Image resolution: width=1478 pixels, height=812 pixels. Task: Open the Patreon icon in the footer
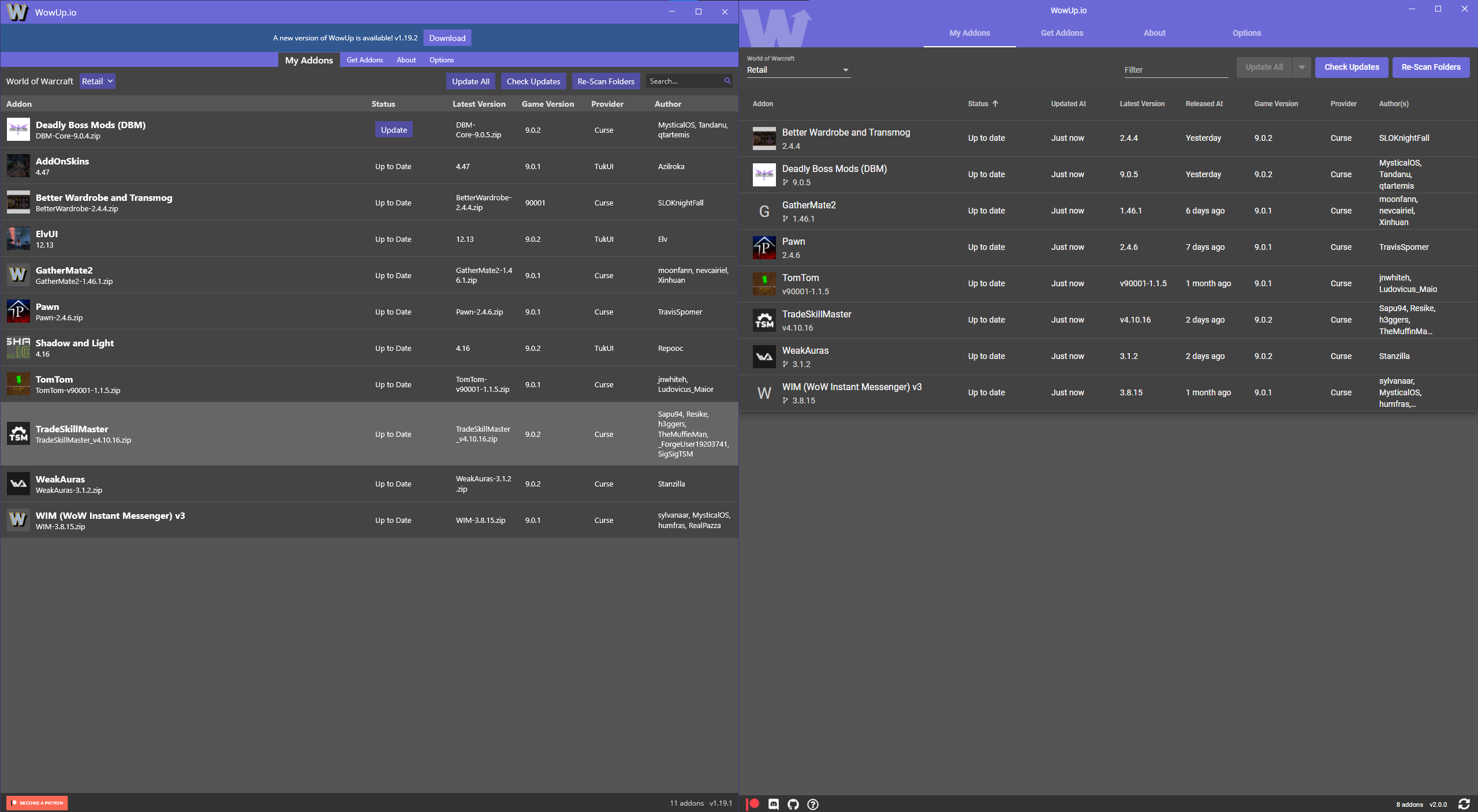click(x=753, y=803)
